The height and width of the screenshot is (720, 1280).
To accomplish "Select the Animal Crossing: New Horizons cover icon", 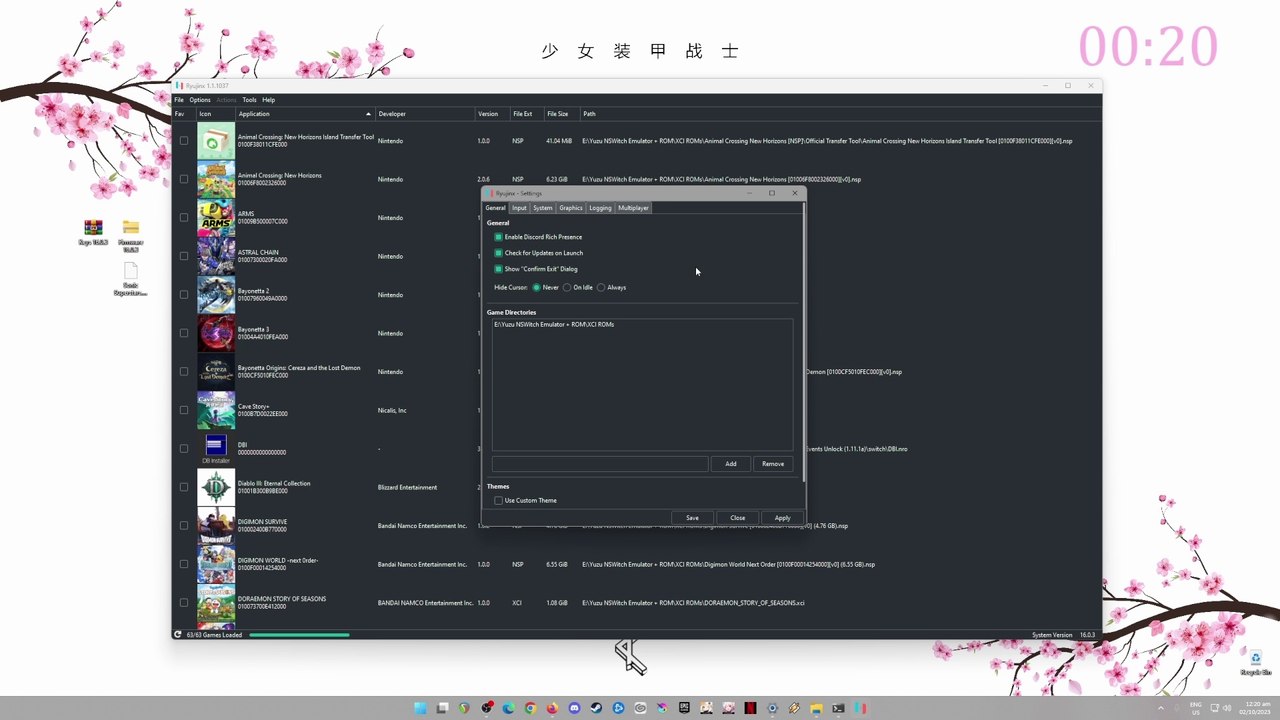I will [x=216, y=179].
